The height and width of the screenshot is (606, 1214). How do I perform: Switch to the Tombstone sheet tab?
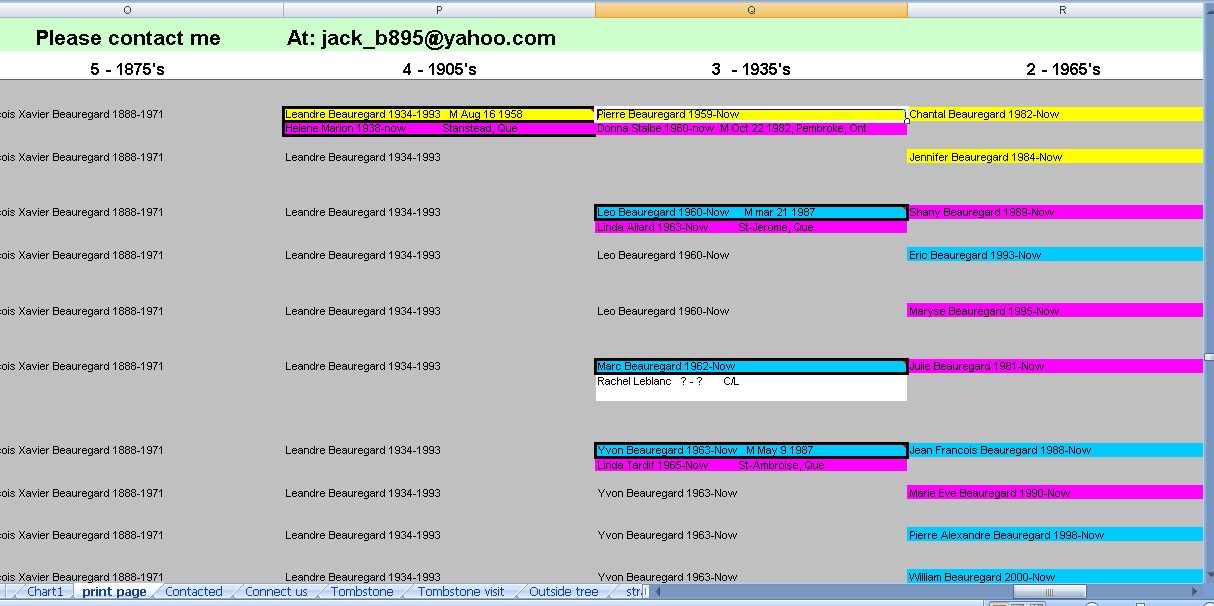362,592
